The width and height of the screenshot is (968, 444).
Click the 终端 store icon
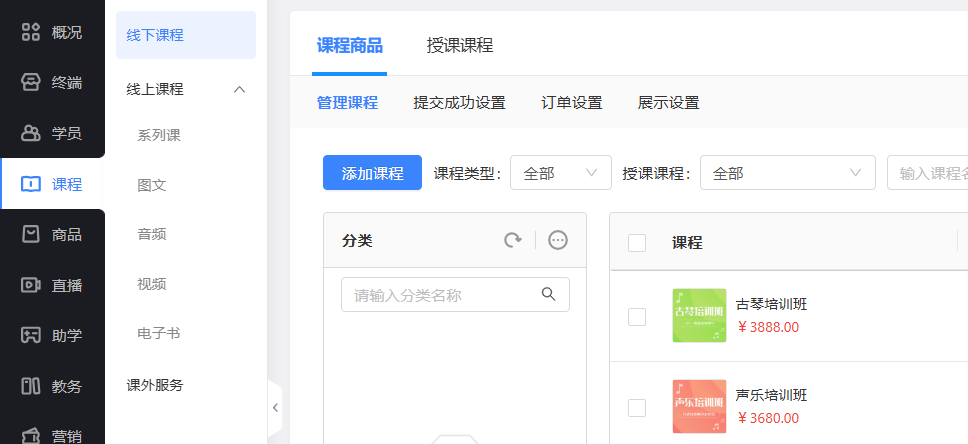click(x=31, y=83)
